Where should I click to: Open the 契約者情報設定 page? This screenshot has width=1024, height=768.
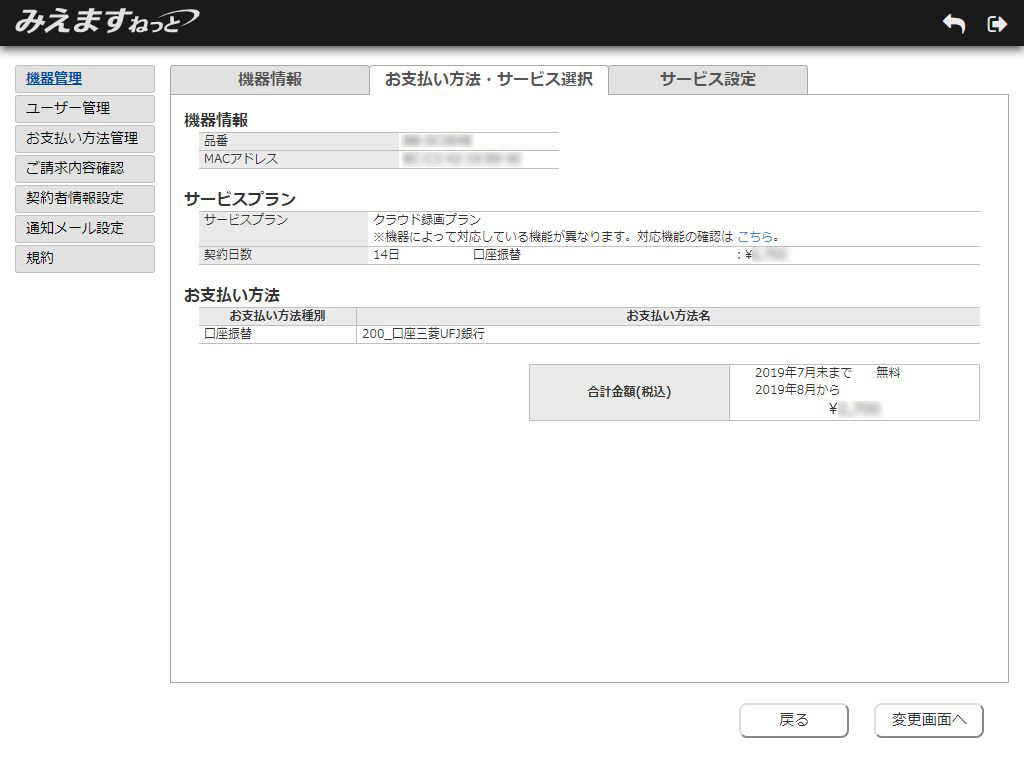[x=84, y=199]
